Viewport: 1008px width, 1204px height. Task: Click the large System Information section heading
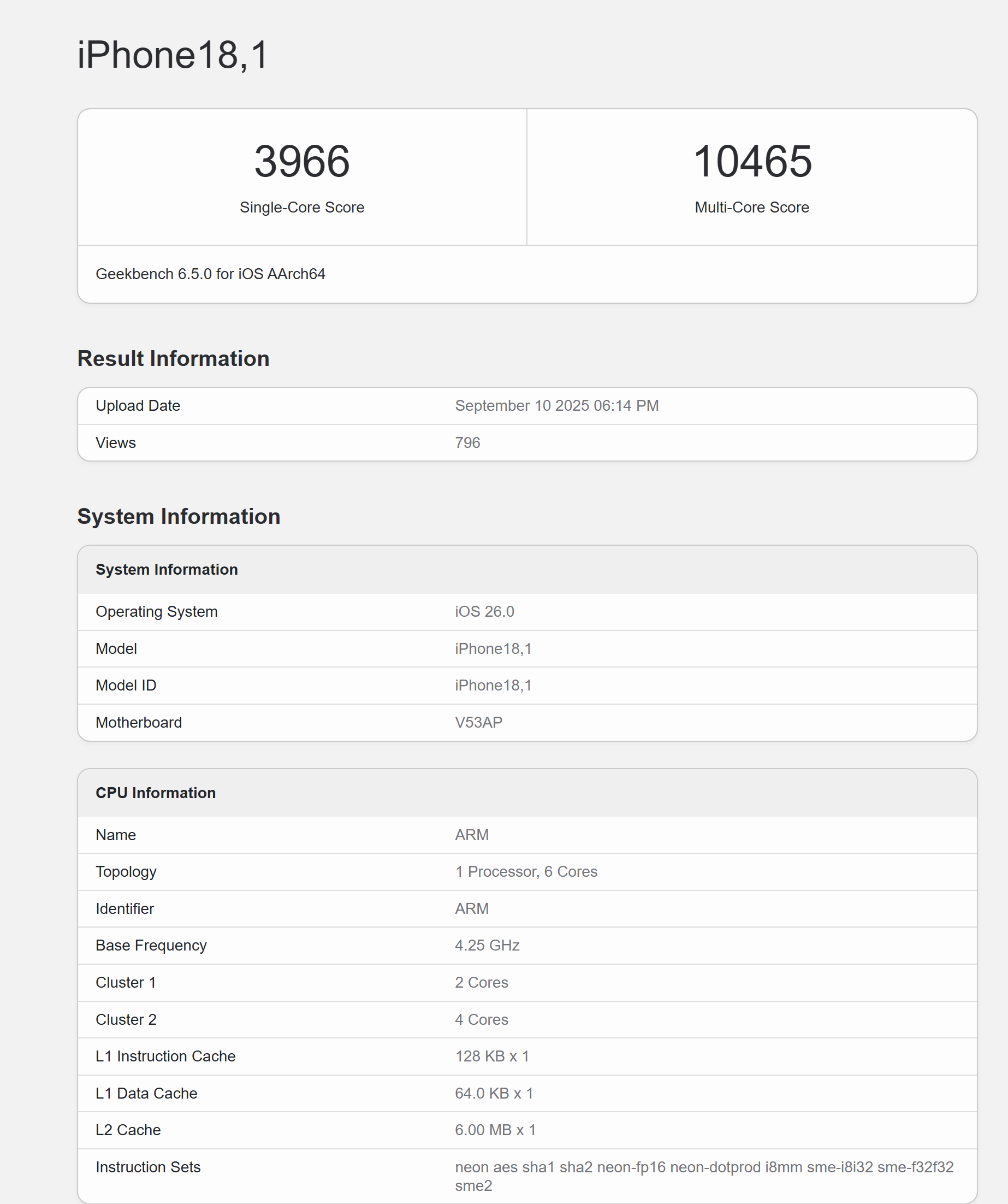tap(179, 516)
